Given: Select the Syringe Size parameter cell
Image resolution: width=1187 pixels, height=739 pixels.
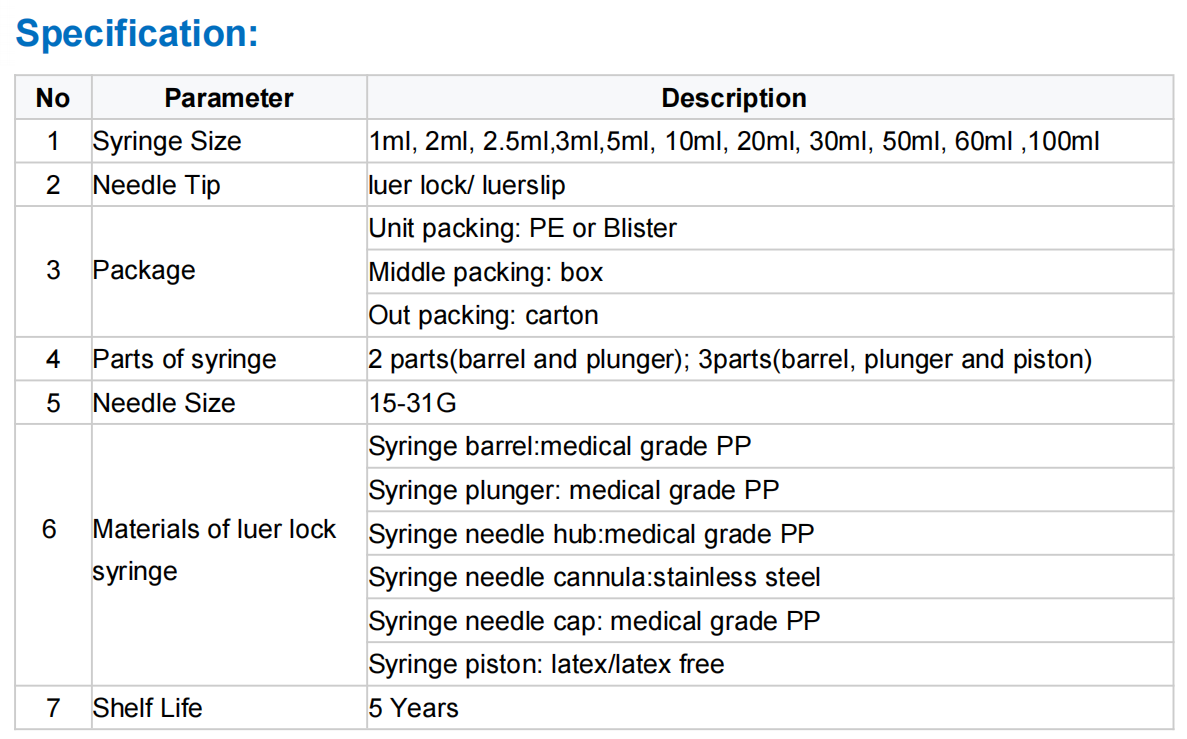Looking at the screenshot, I should (229, 142).
